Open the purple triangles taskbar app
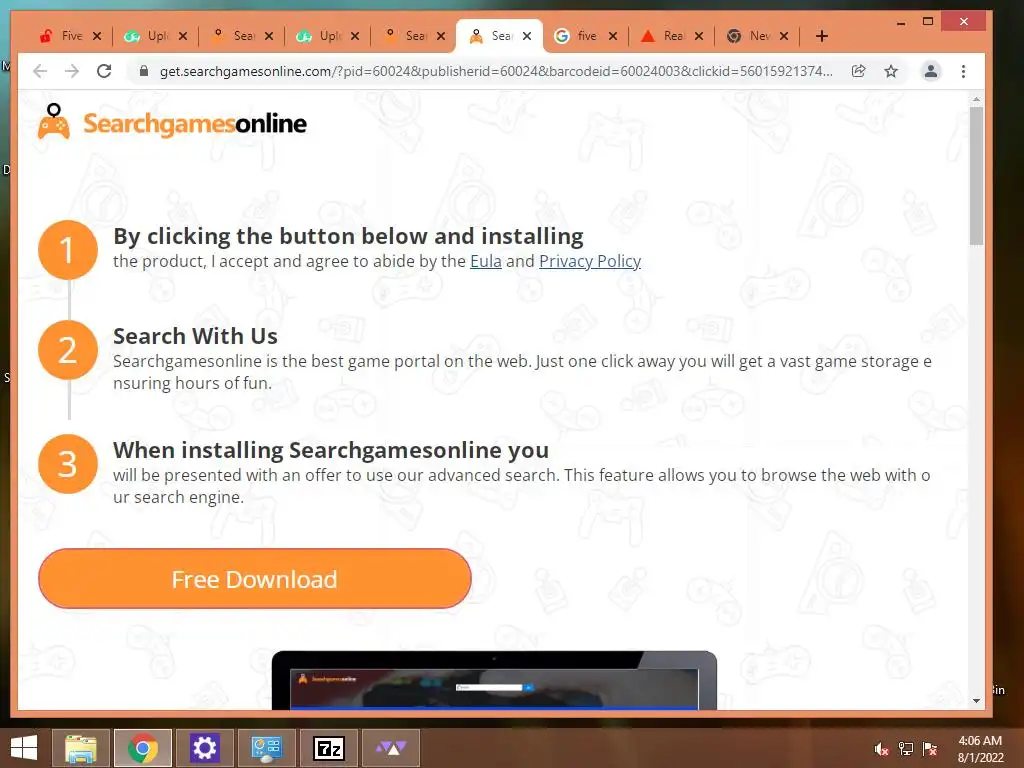1024x768 pixels. (391, 748)
